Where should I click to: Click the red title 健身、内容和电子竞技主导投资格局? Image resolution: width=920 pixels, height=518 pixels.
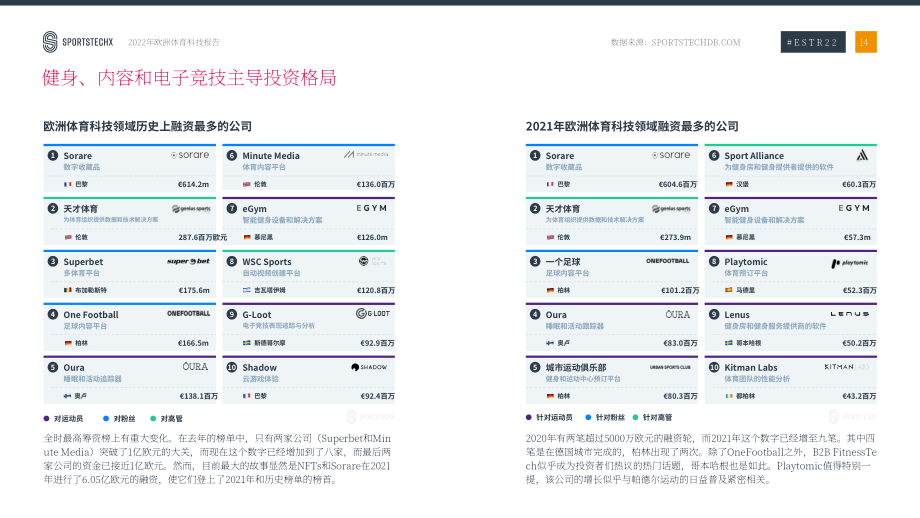click(189, 78)
